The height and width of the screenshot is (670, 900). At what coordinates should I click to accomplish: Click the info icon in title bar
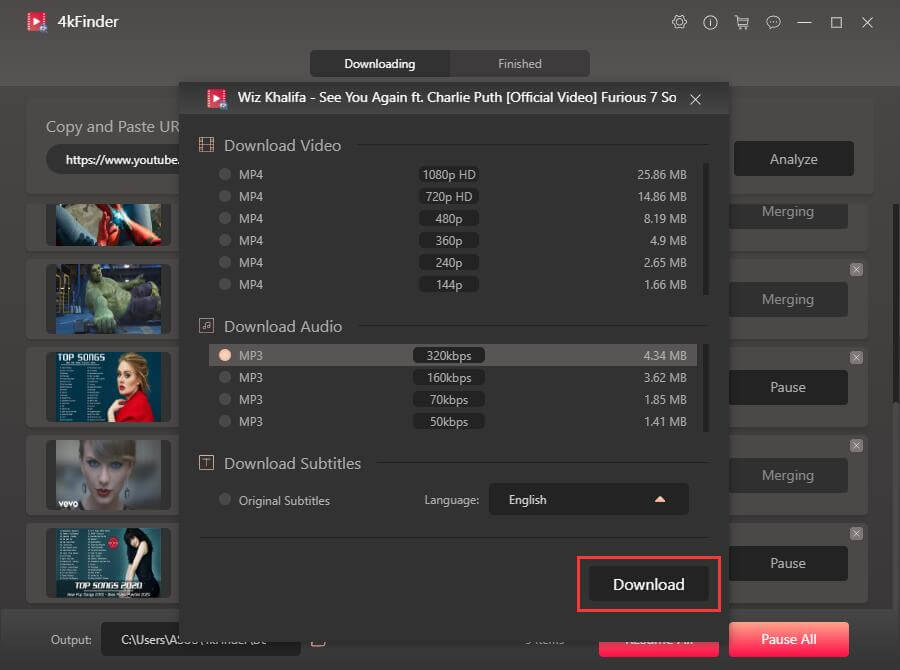click(x=710, y=22)
